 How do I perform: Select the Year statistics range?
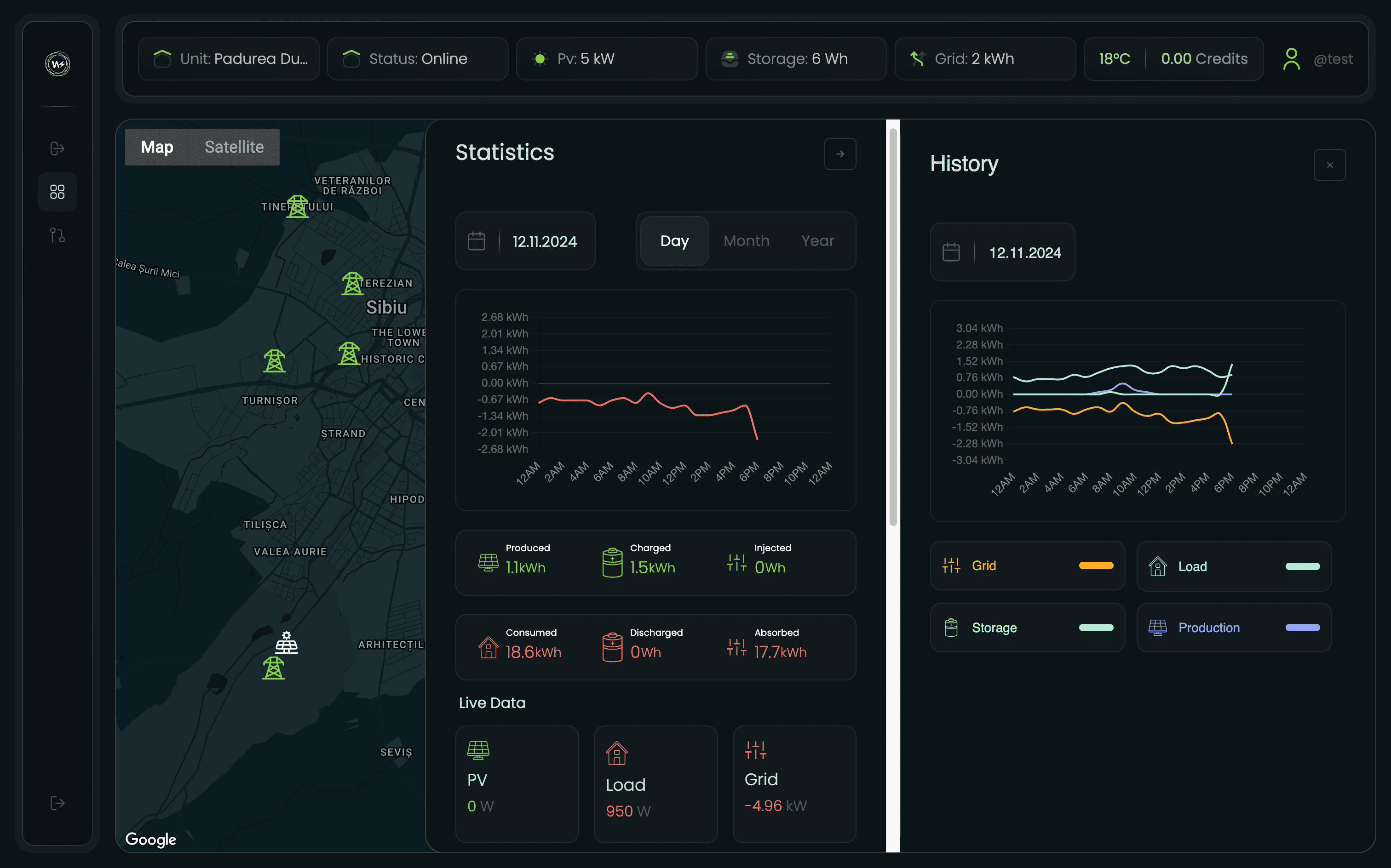coord(817,241)
